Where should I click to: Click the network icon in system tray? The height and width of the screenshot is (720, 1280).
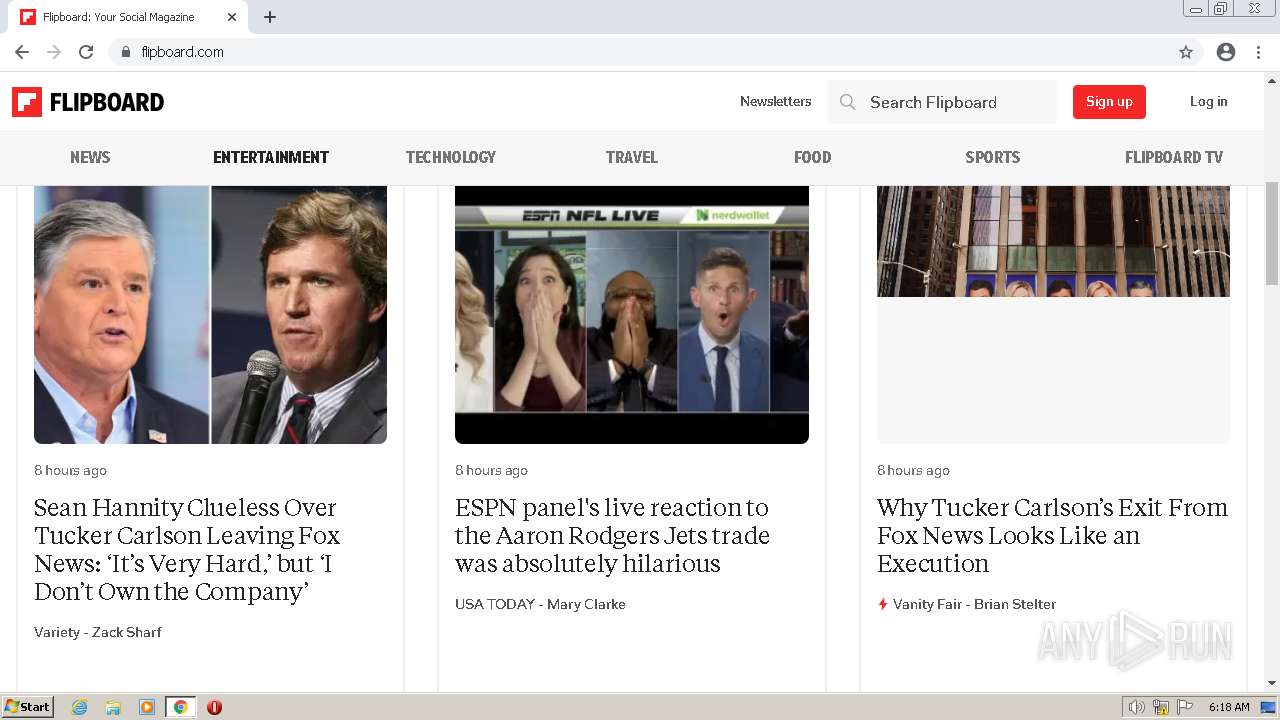1161,707
